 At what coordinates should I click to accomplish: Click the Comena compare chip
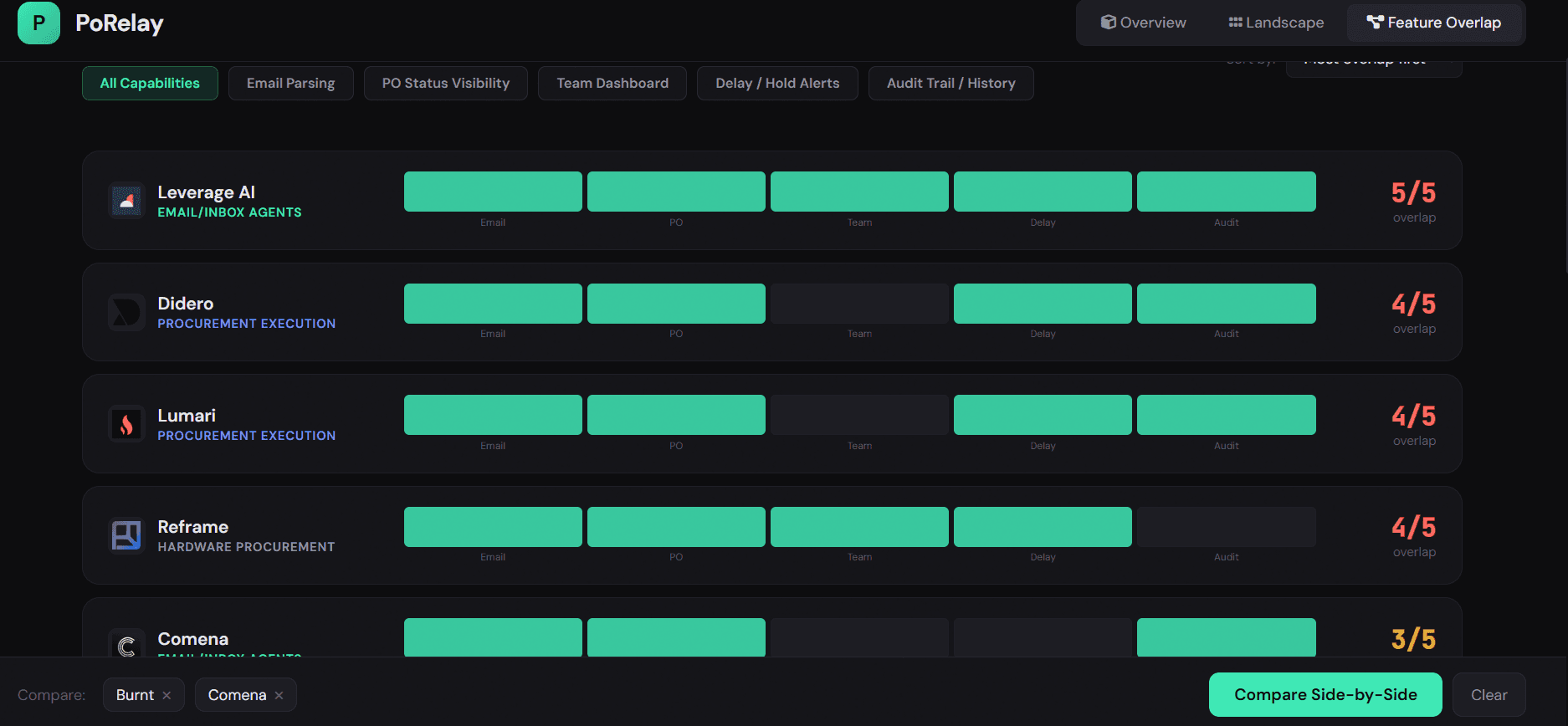245,695
